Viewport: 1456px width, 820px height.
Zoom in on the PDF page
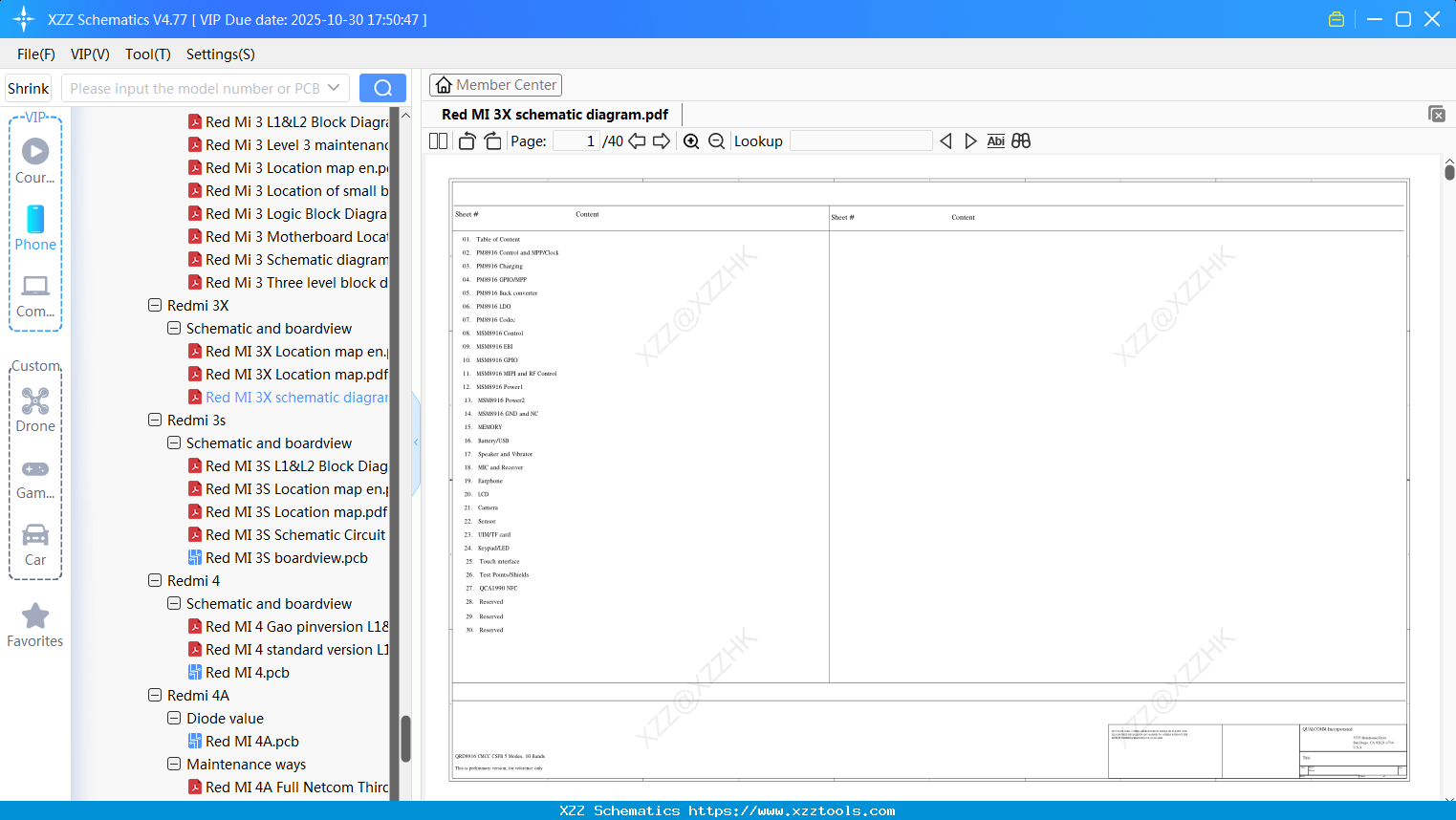point(690,140)
